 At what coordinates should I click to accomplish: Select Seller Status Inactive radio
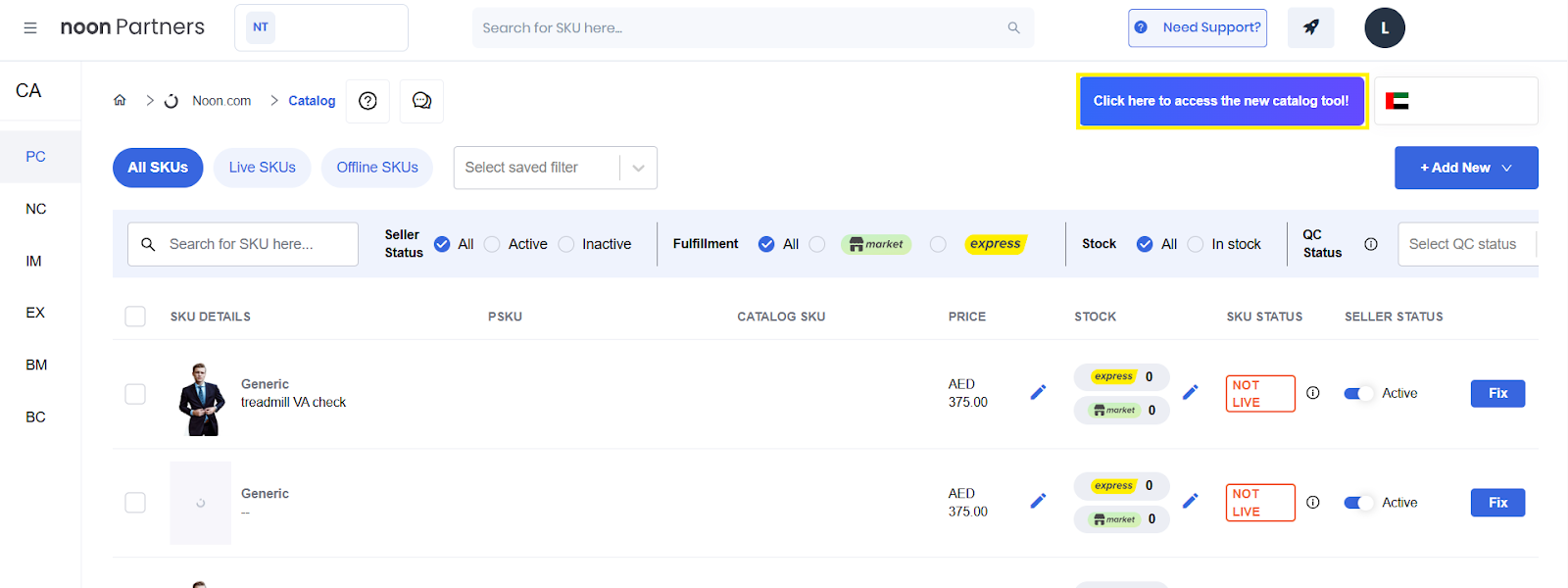click(x=566, y=244)
